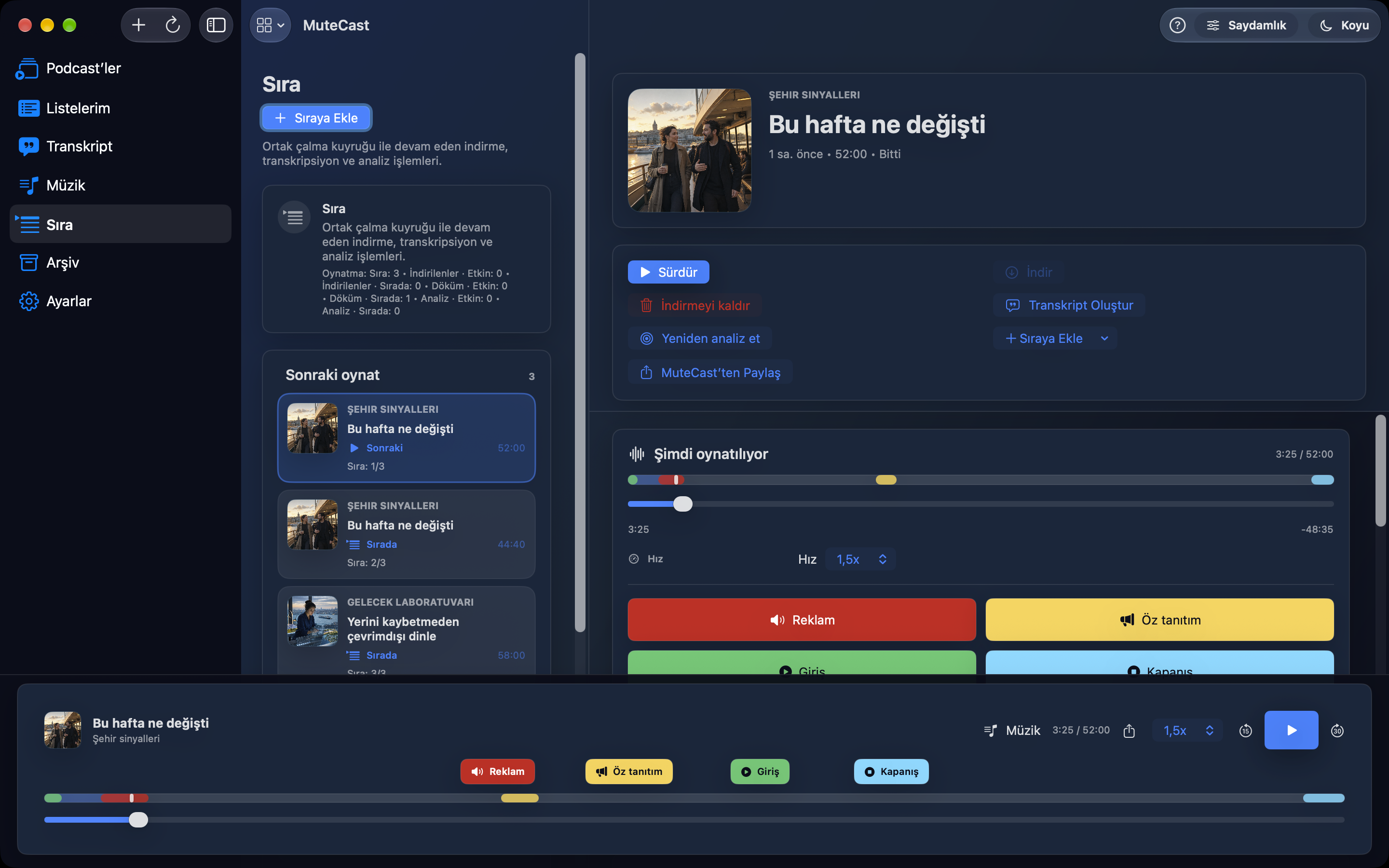The image size is (1389, 868).
Task: Click the queue panel vertical scrollbar
Action: [580, 343]
